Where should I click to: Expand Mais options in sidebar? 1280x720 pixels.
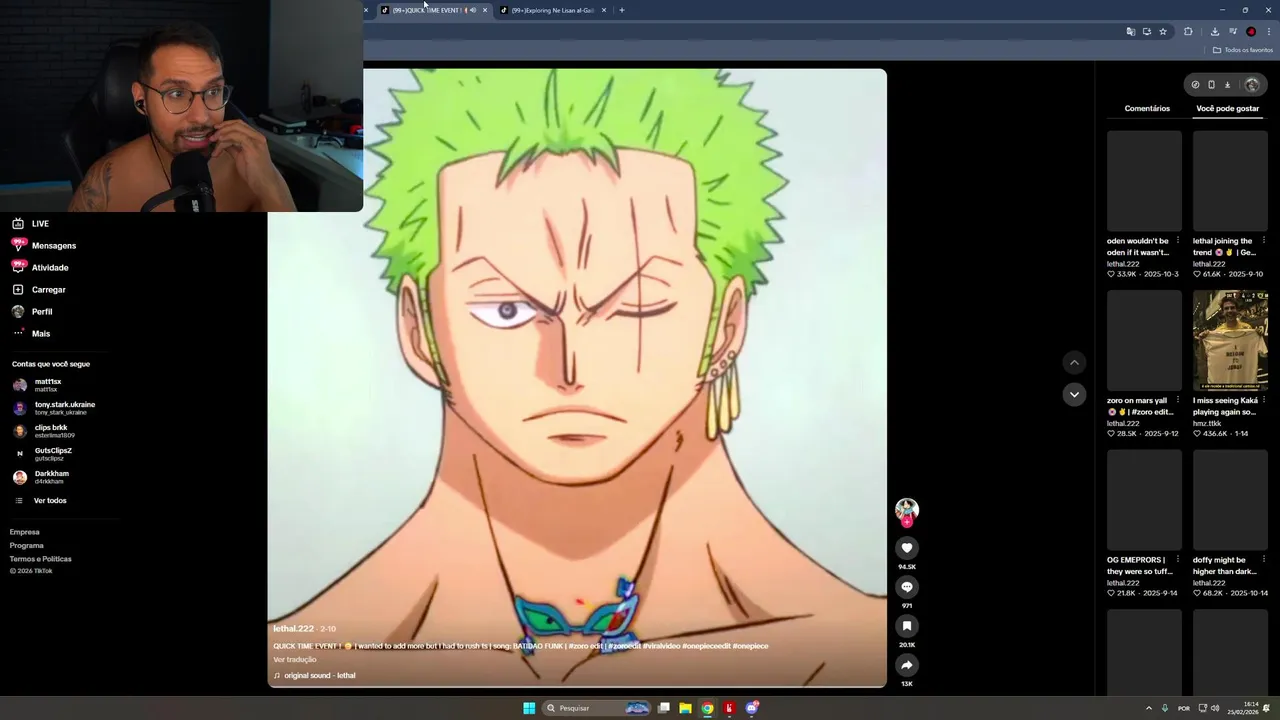(x=31, y=334)
